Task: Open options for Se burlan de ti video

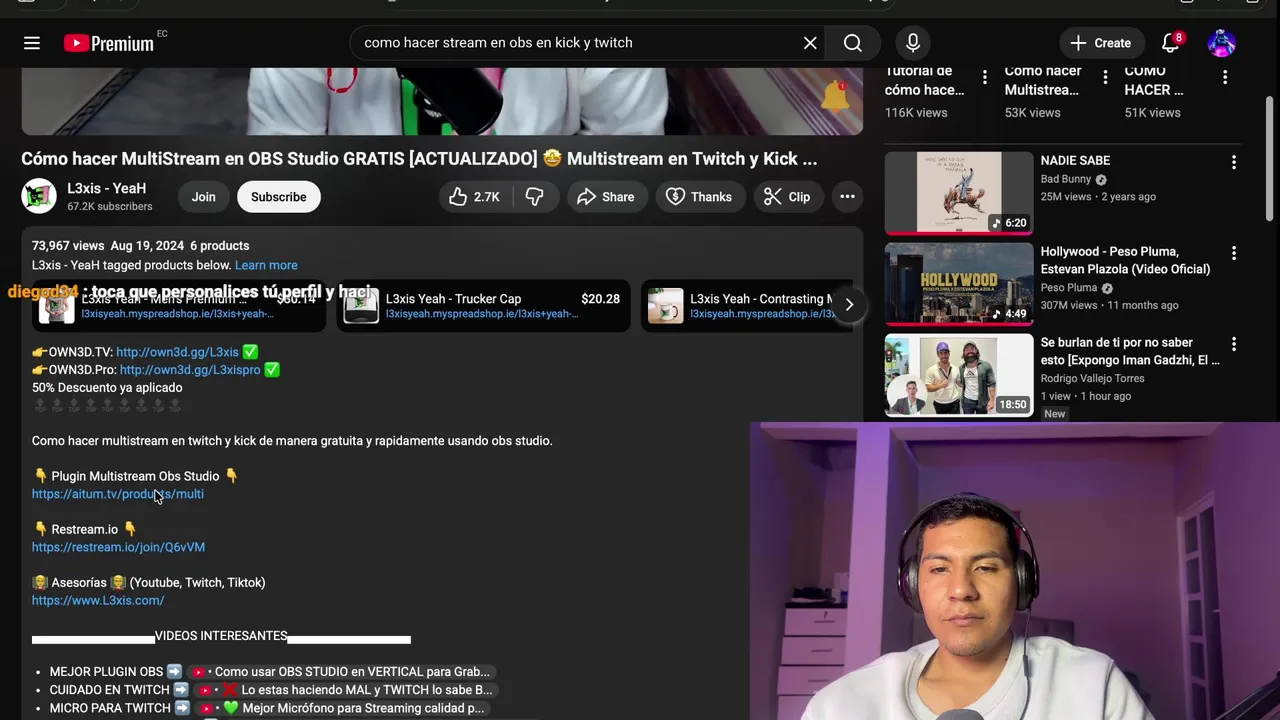Action: tap(1233, 344)
